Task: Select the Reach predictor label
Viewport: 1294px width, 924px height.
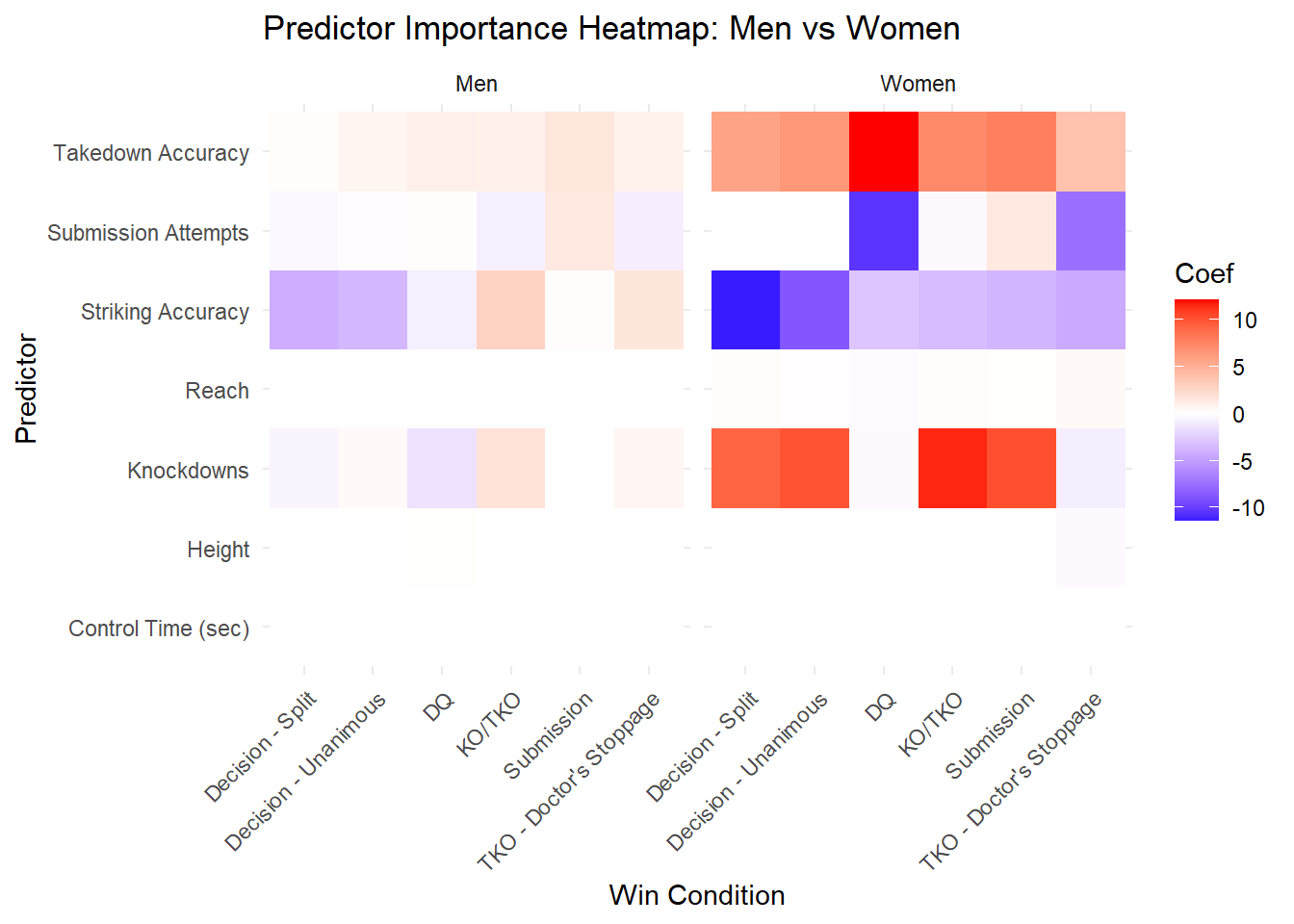Action: pyautogui.click(x=217, y=391)
